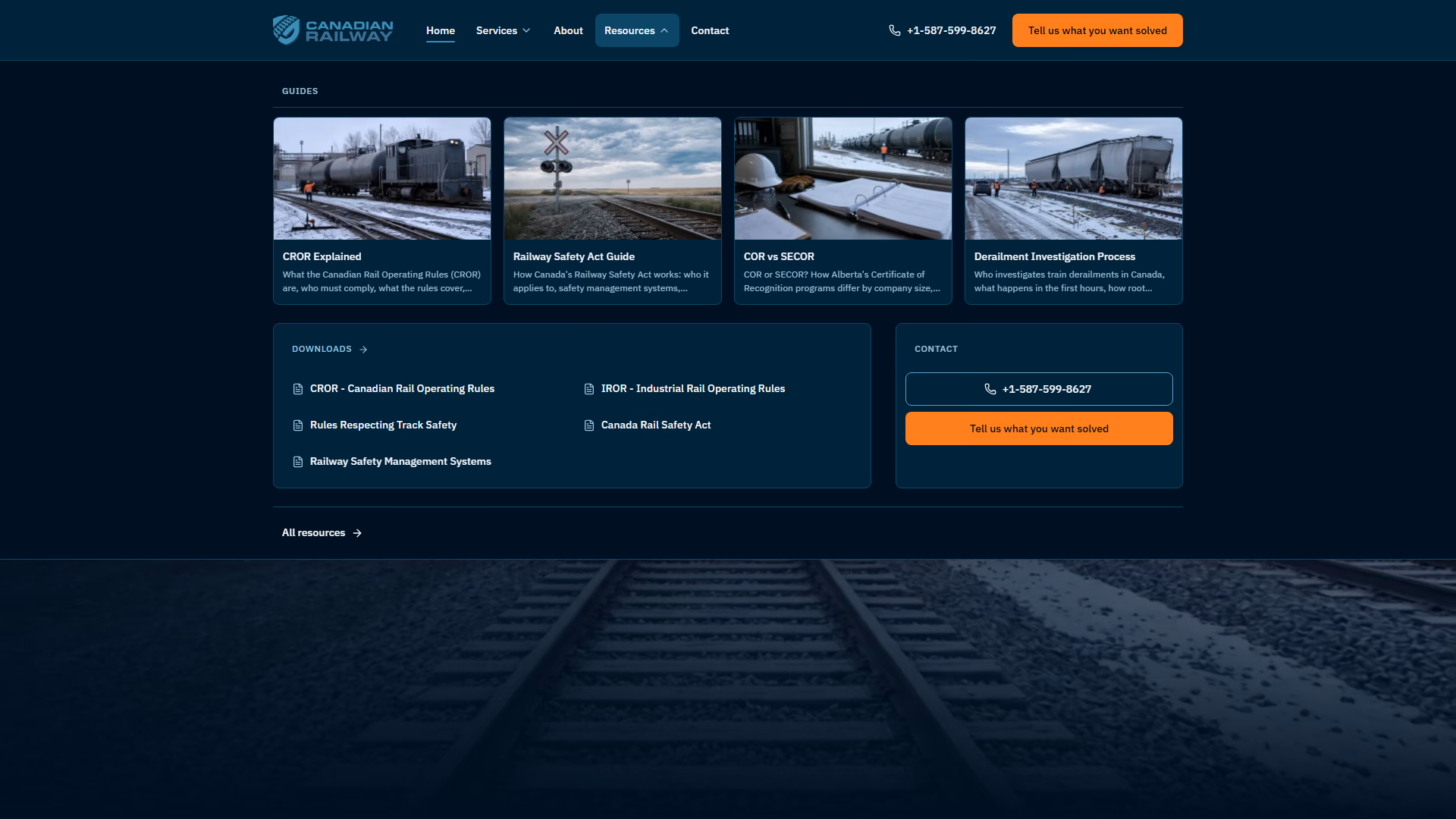This screenshot has height=819, width=1456.
Task: Click the CROR Explained title
Action: pos(322,256)
